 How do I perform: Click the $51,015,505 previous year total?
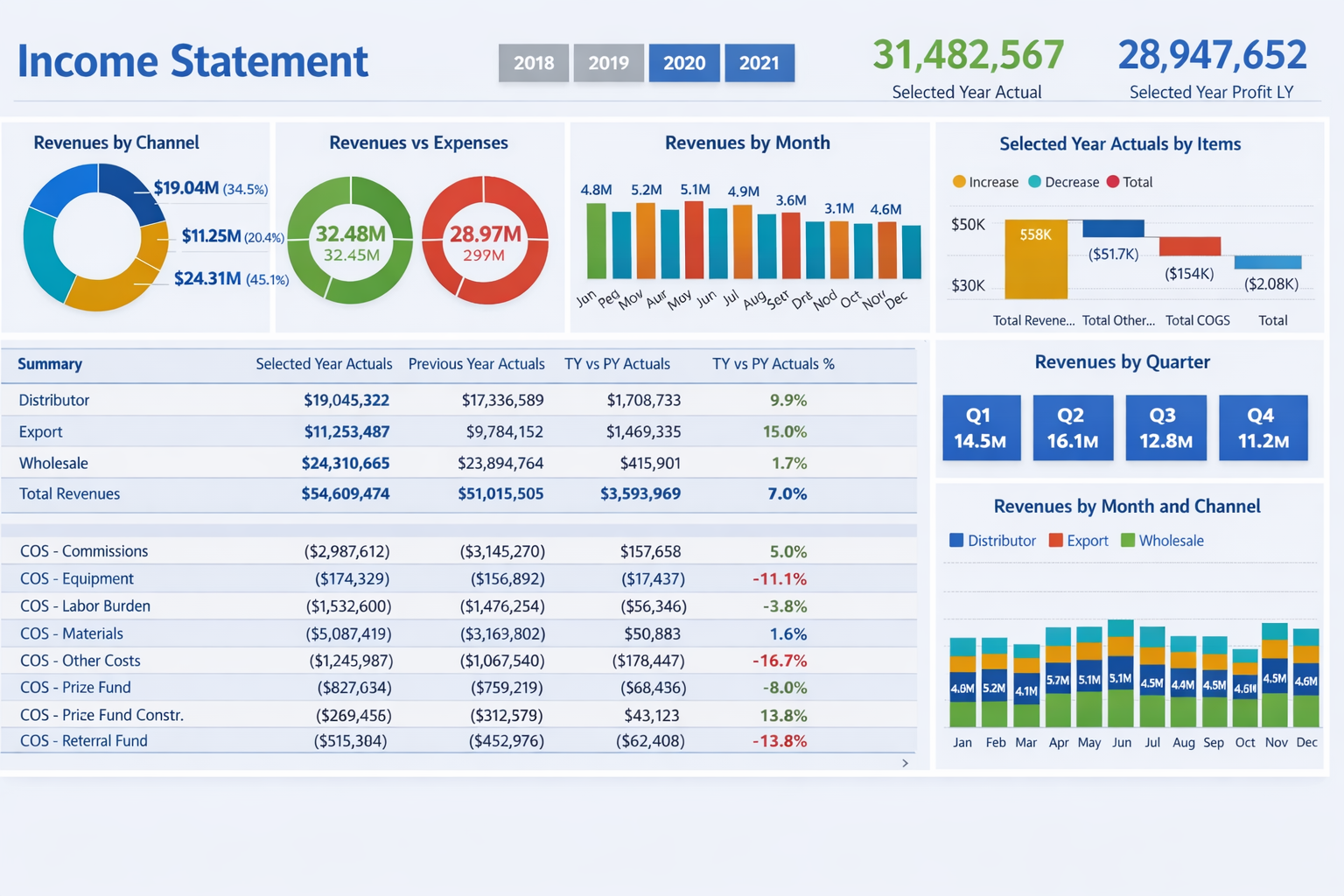click(500, 493)
